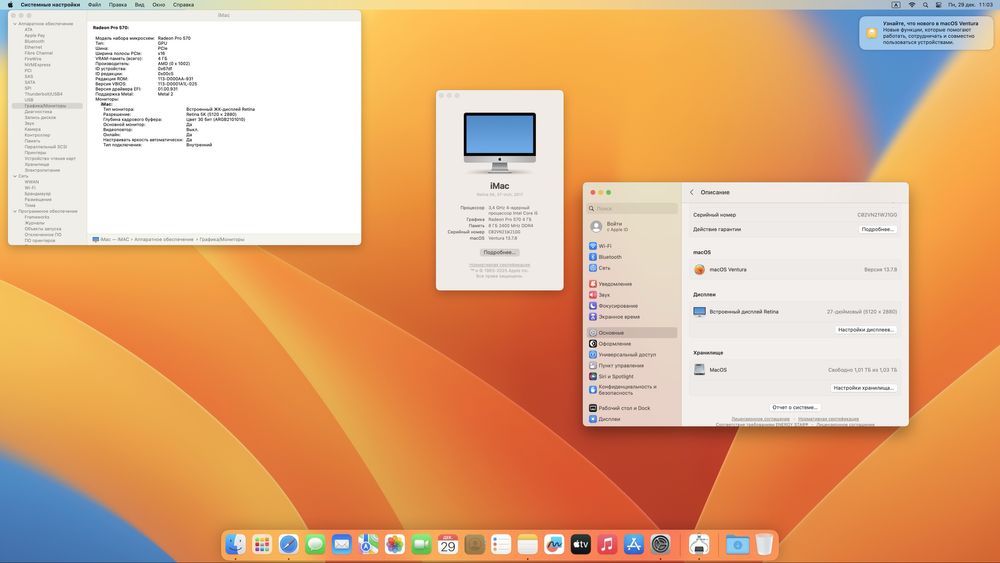This screenshot has width=1000, height=563.
Task: Open Reminders app in the Dock
Action: point(501,545)
